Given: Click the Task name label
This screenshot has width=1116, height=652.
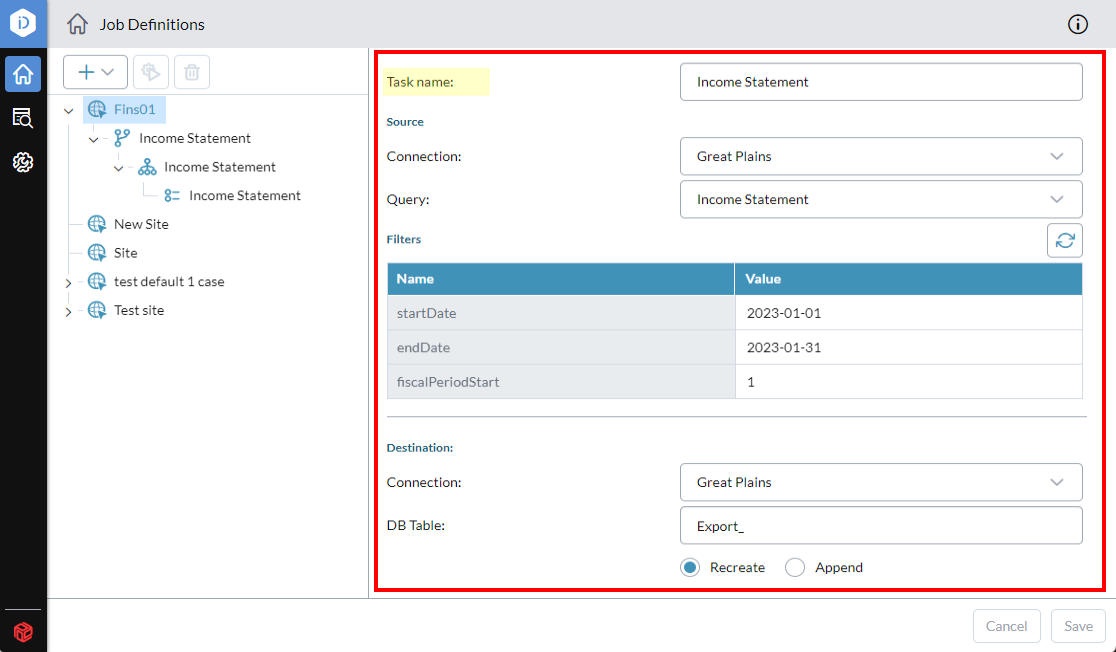Looking at the screenshot, I should click(x=420, y=82).
